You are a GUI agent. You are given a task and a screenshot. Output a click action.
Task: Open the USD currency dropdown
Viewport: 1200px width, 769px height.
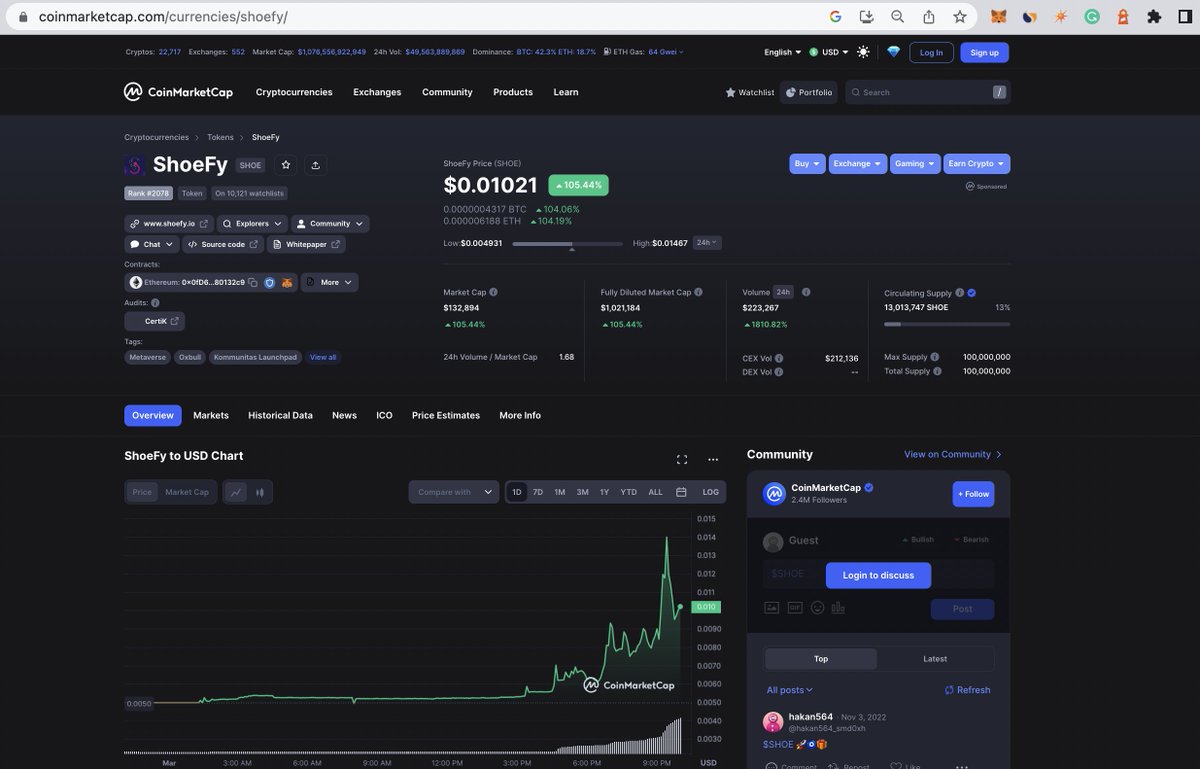(x=829, y=52)
